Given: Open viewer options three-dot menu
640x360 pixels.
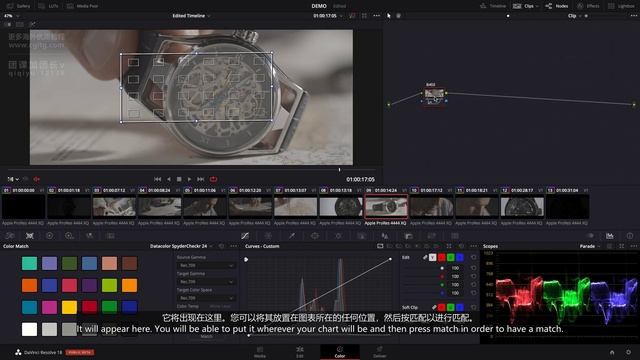Looking at the screenshot, I should (376, 16).
